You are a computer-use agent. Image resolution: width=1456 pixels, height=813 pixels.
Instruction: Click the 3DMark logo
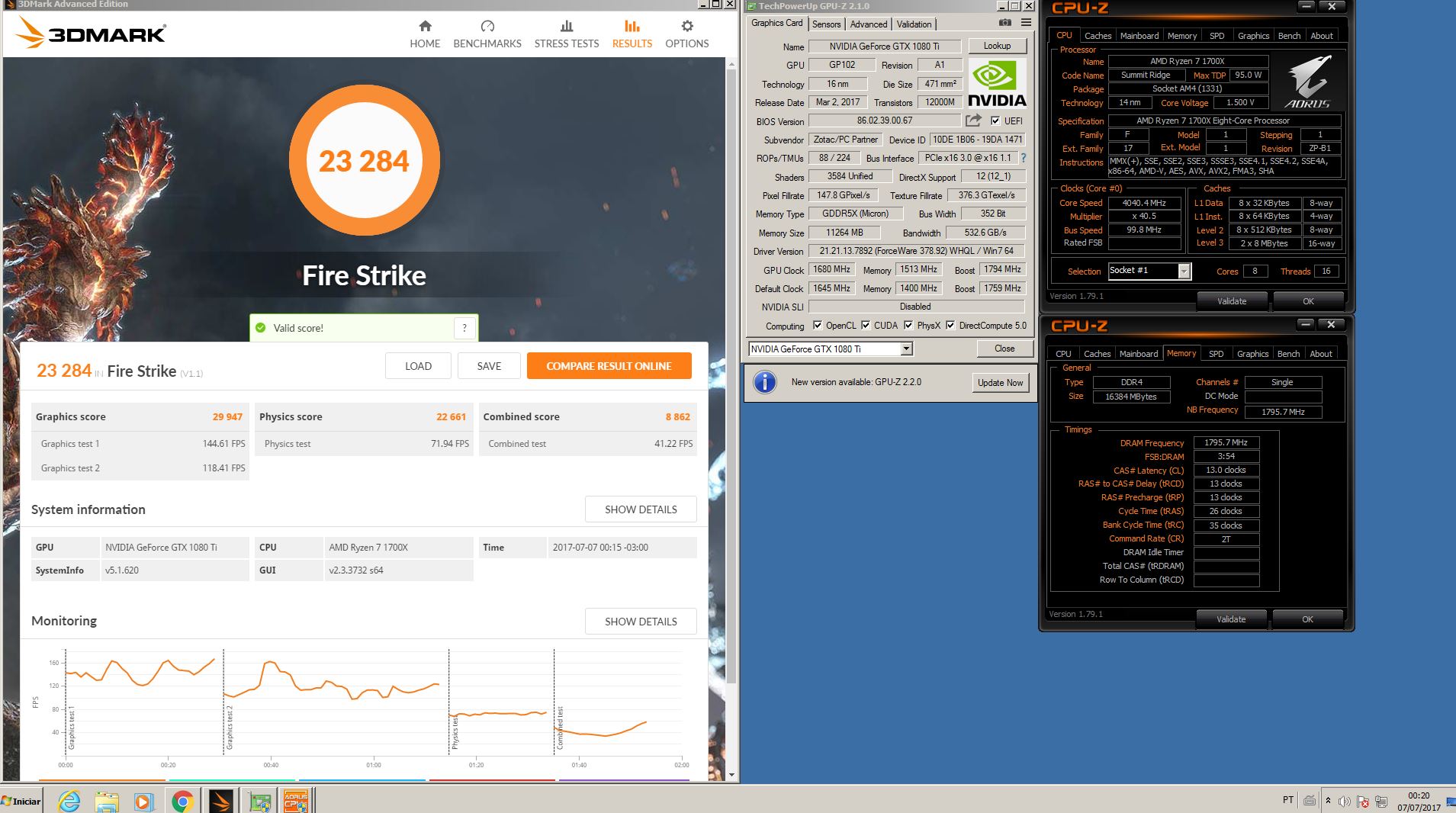90,33
